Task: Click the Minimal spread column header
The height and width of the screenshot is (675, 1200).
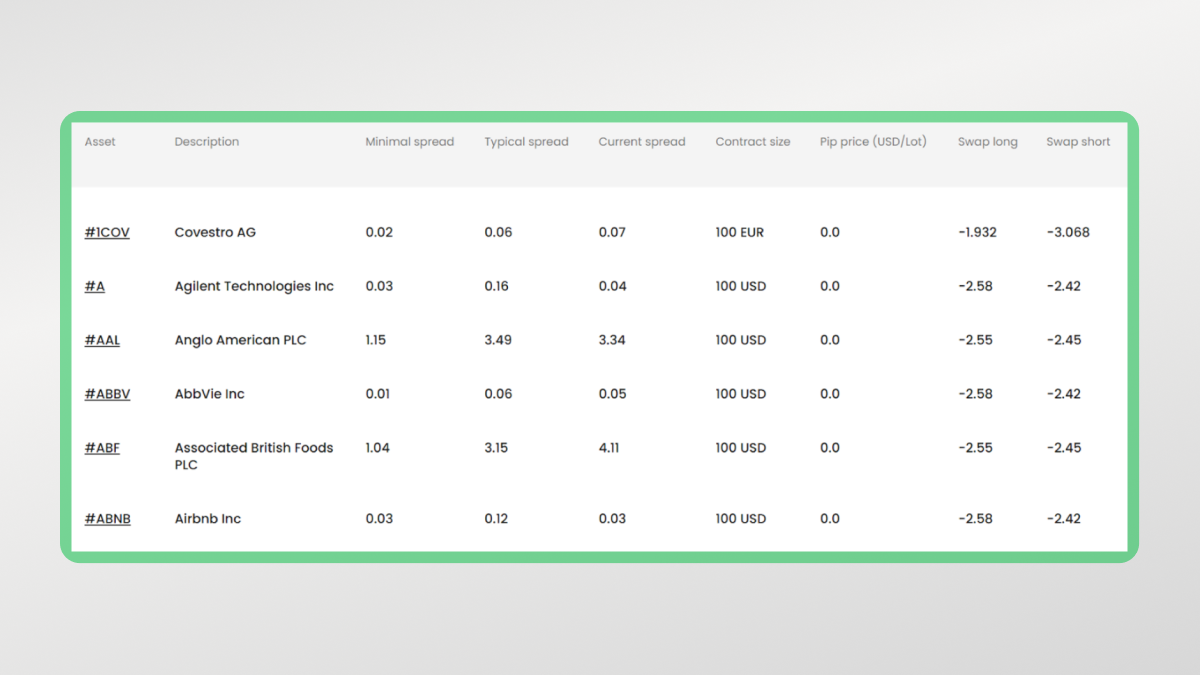Action: (410, 142)
